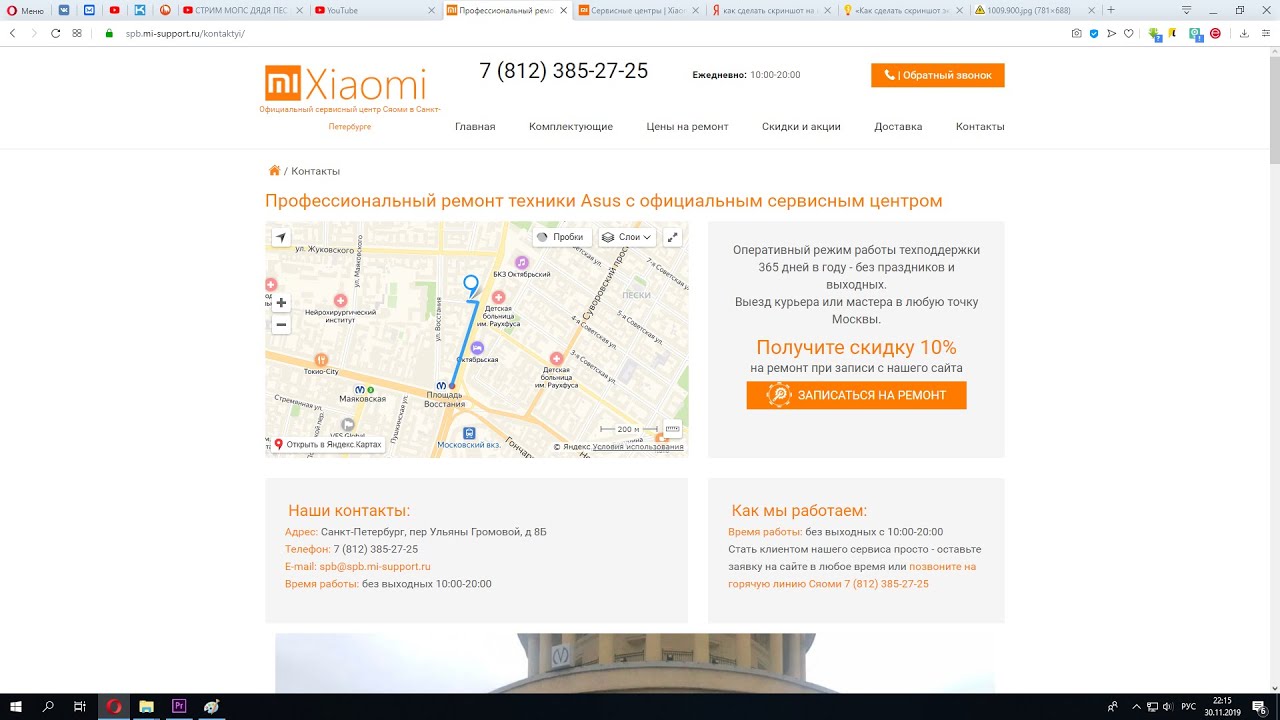Open Скидки и акции menu item
Image resolution: width=1280 pixels, height=720 pixels.
tap(801, 127)
